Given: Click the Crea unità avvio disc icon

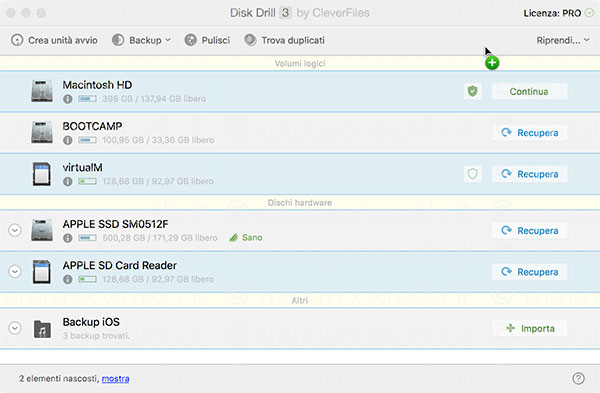Looking at the screenshot, I should (x=17, y=40).
